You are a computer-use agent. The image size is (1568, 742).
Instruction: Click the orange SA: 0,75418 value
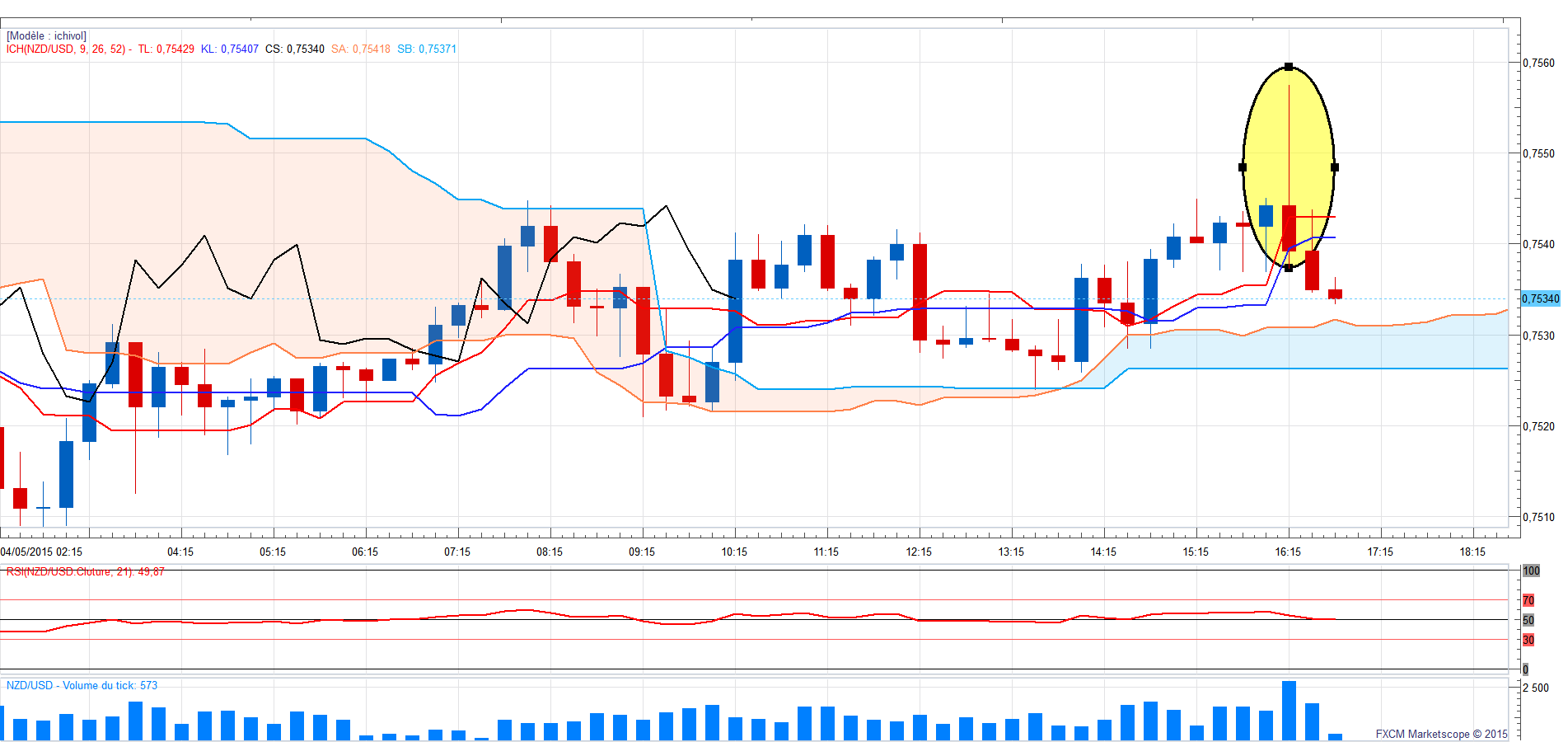pos(361,49)
